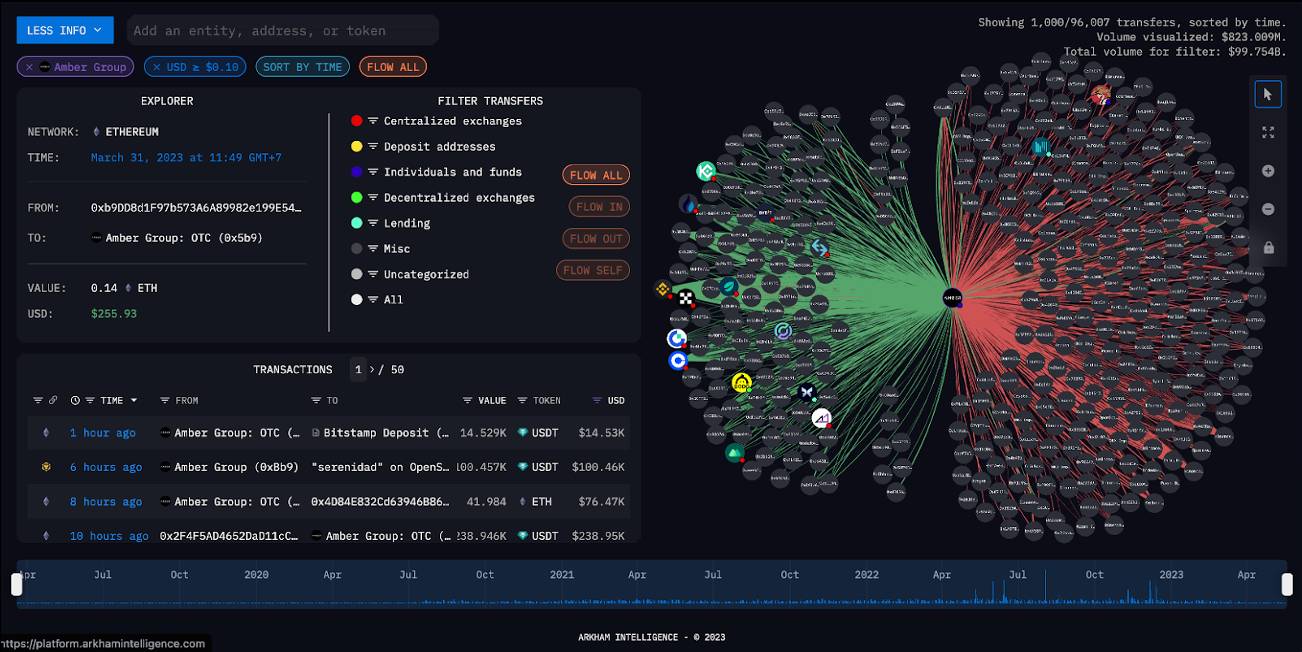Remove the Amber Group filter chip

(29, 67)
